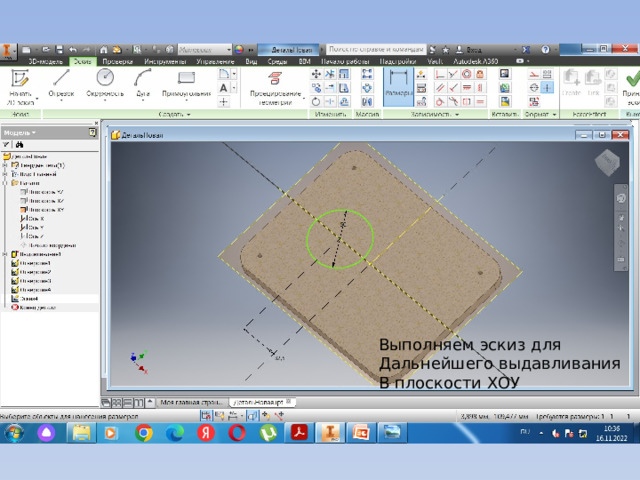640x480 pixels.
Task: Switch to the Инструменты ribbon tab
Action: click(165, 61)
